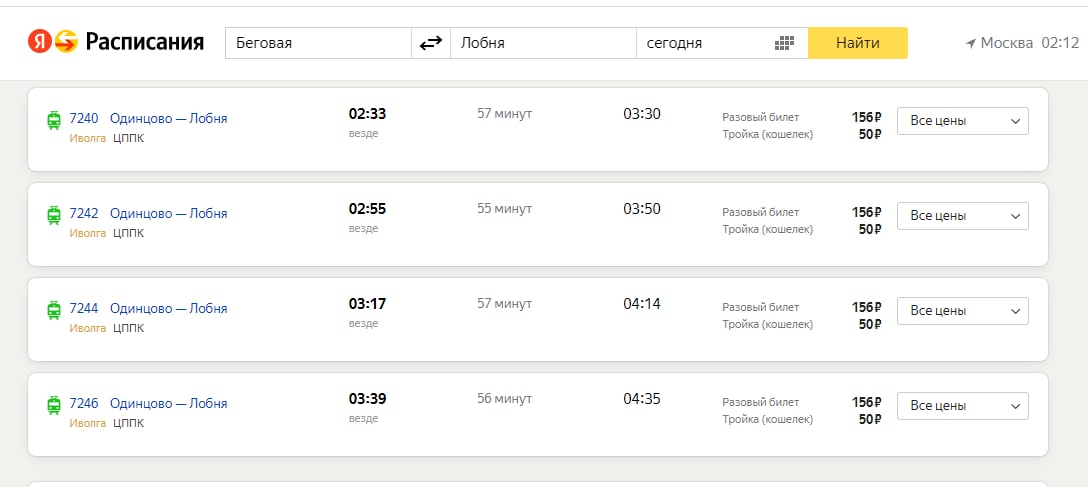Click green train icon for train 7240
The image size is (1088, 487).
point(53,119)
